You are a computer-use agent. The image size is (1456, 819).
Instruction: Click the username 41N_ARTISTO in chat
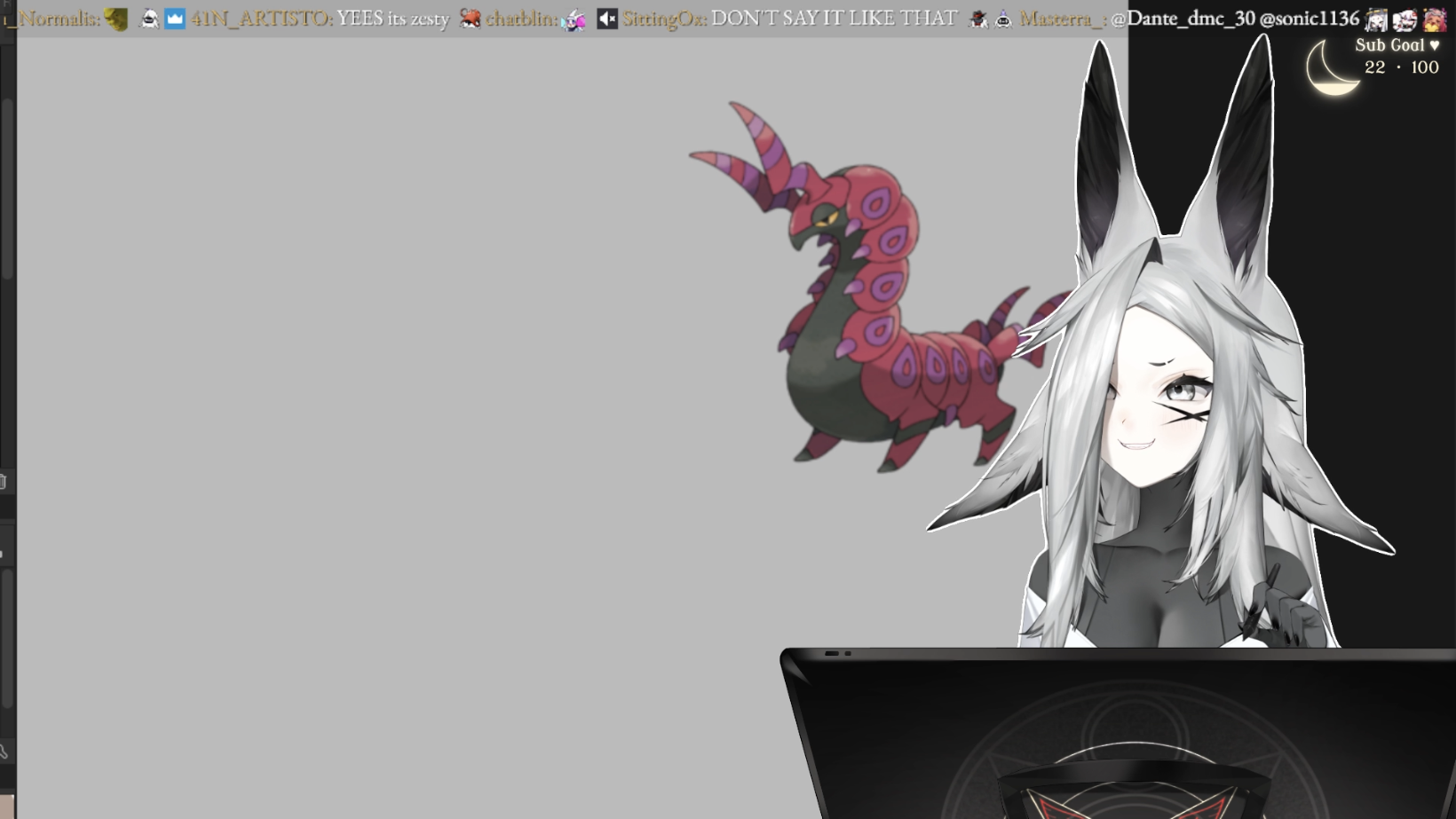(x=261, y=19)
